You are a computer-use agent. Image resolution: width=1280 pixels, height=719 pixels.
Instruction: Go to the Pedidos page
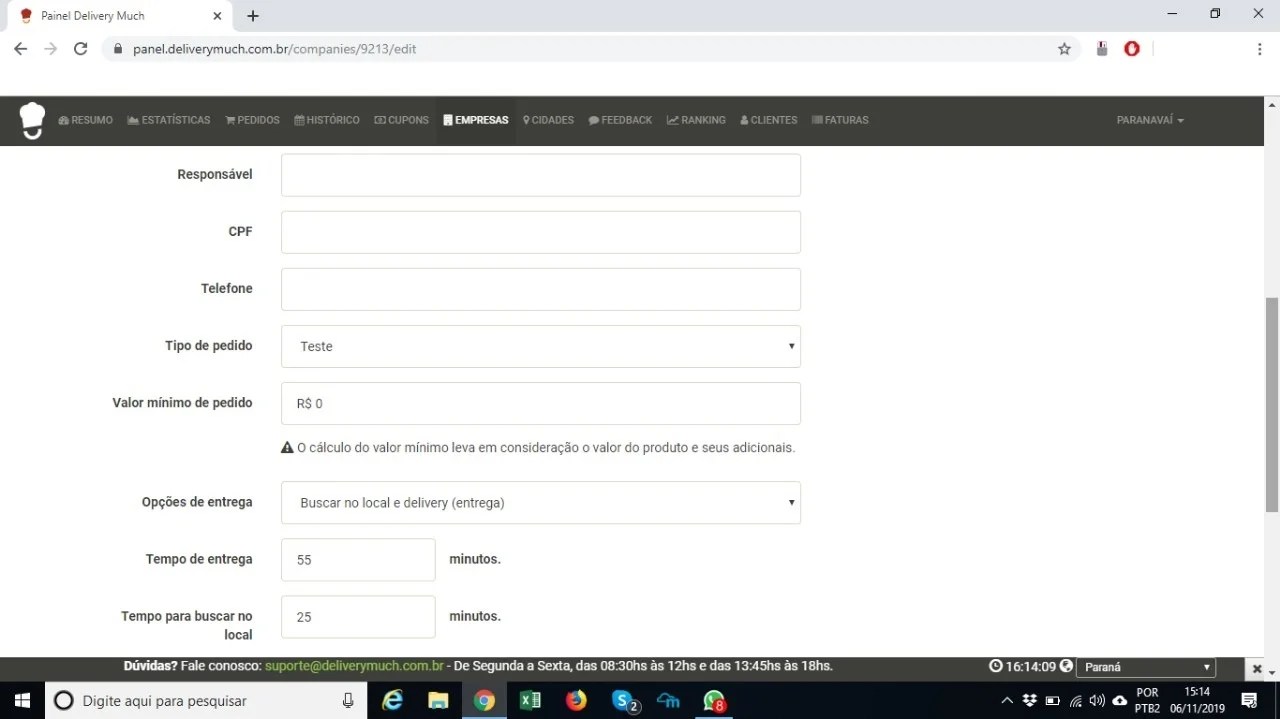pyautogui.click(x=252, y=120)
